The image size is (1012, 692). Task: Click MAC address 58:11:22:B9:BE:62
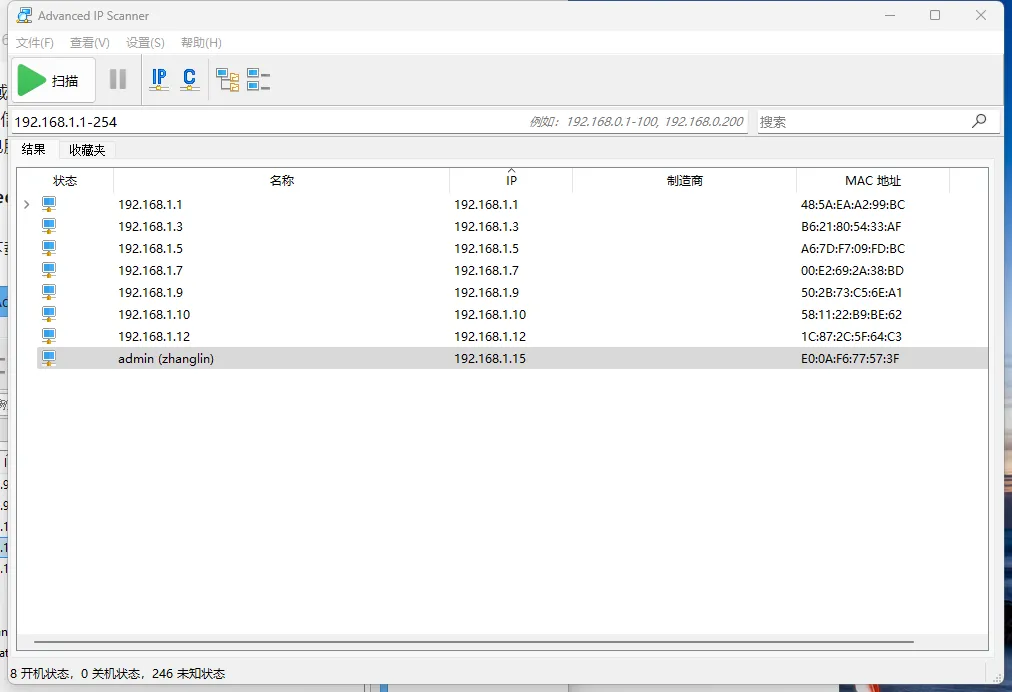pos(851,314)
